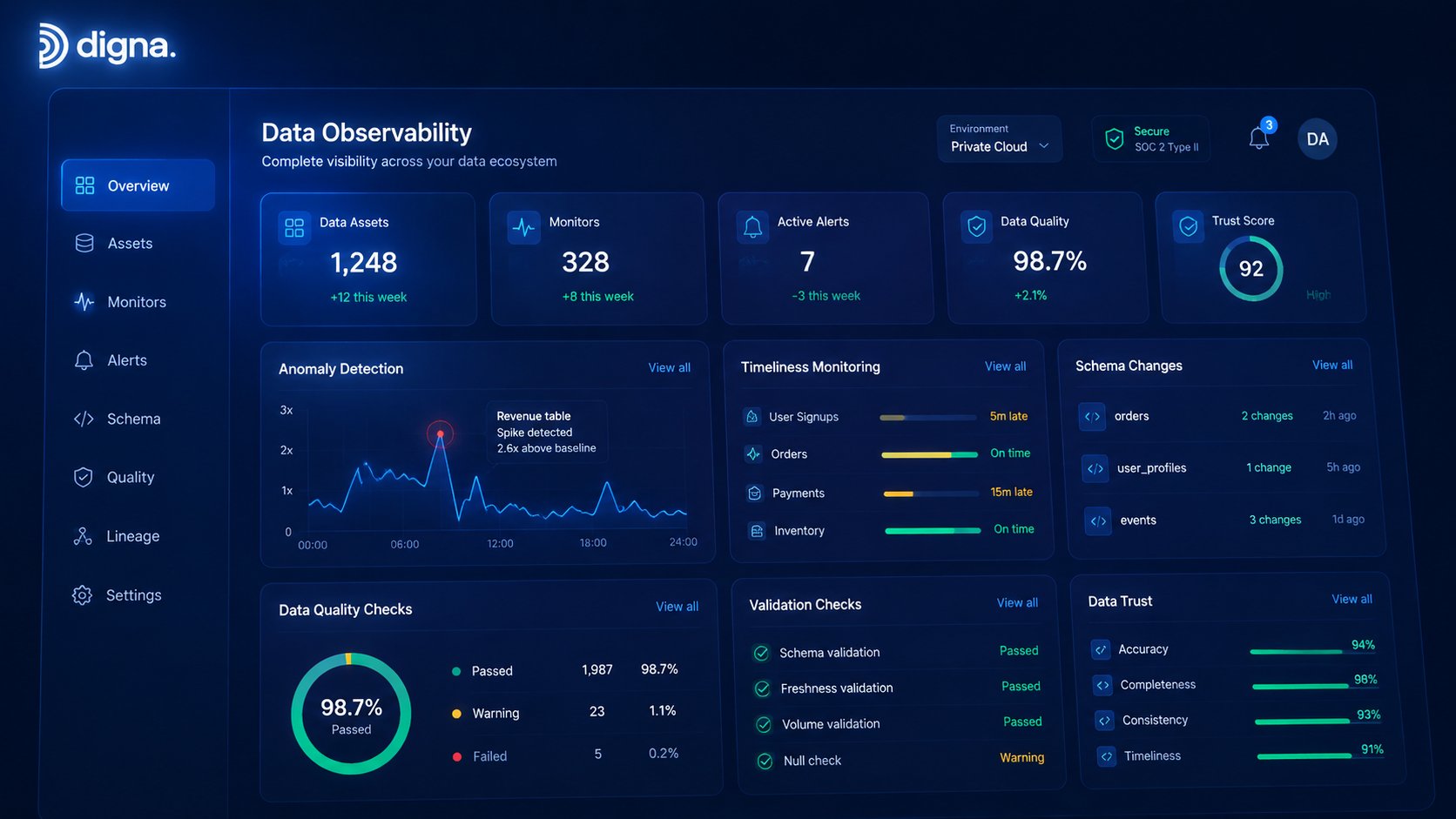
Task: Click the red spike marker on anomaly chart
Action: 441,433
